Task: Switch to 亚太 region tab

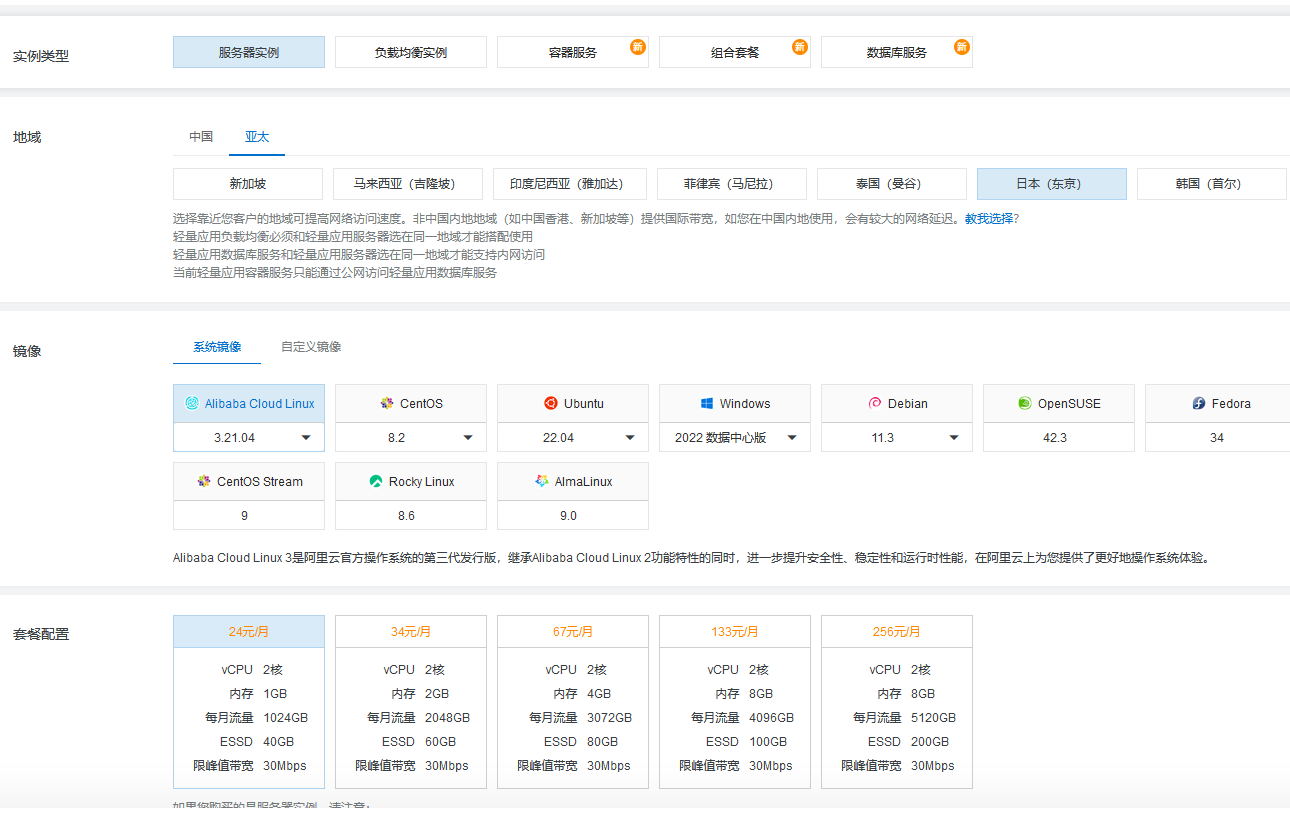Action: coord(257,137)
